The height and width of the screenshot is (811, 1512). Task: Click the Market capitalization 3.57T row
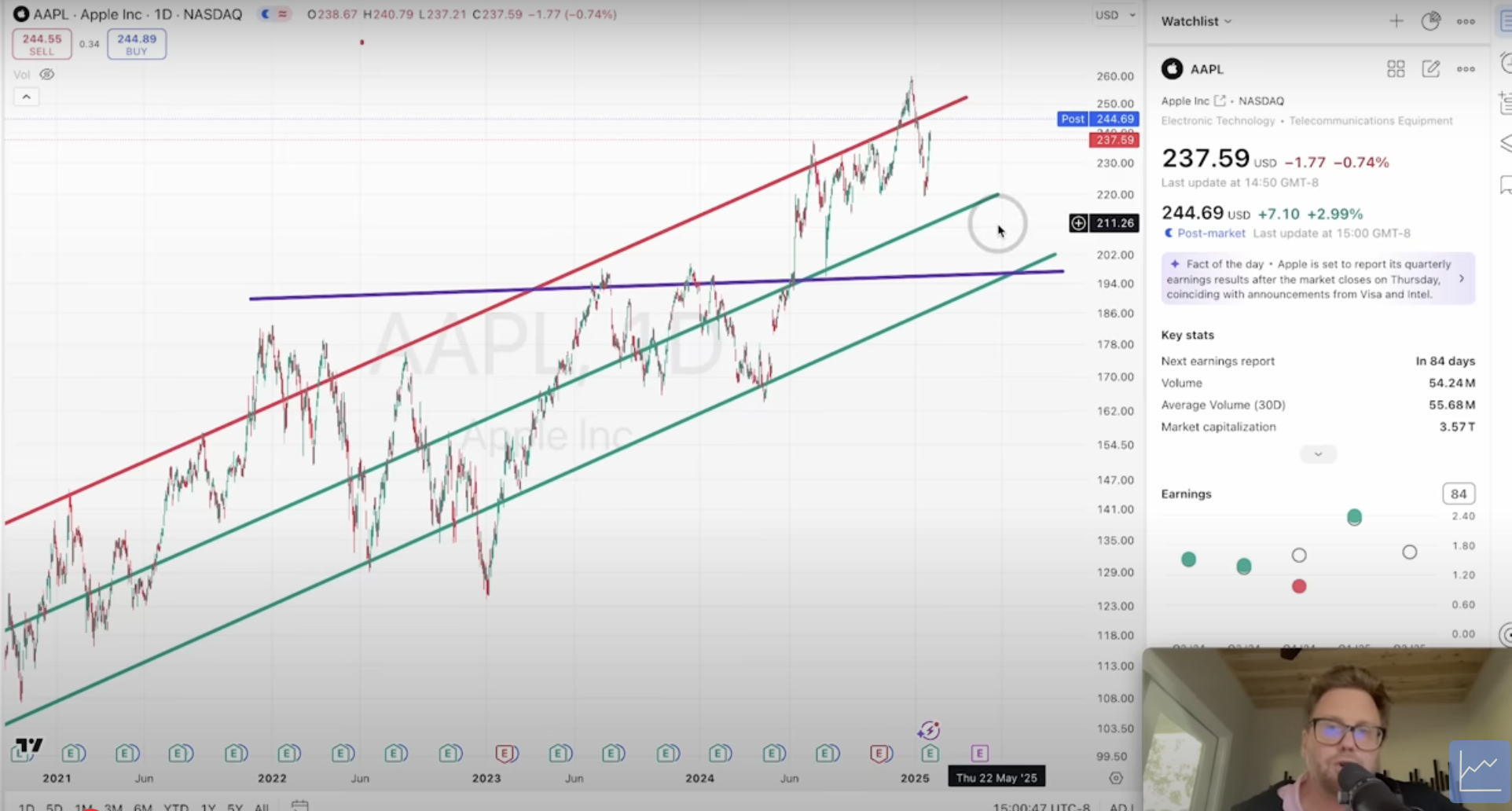[1318, 428]
